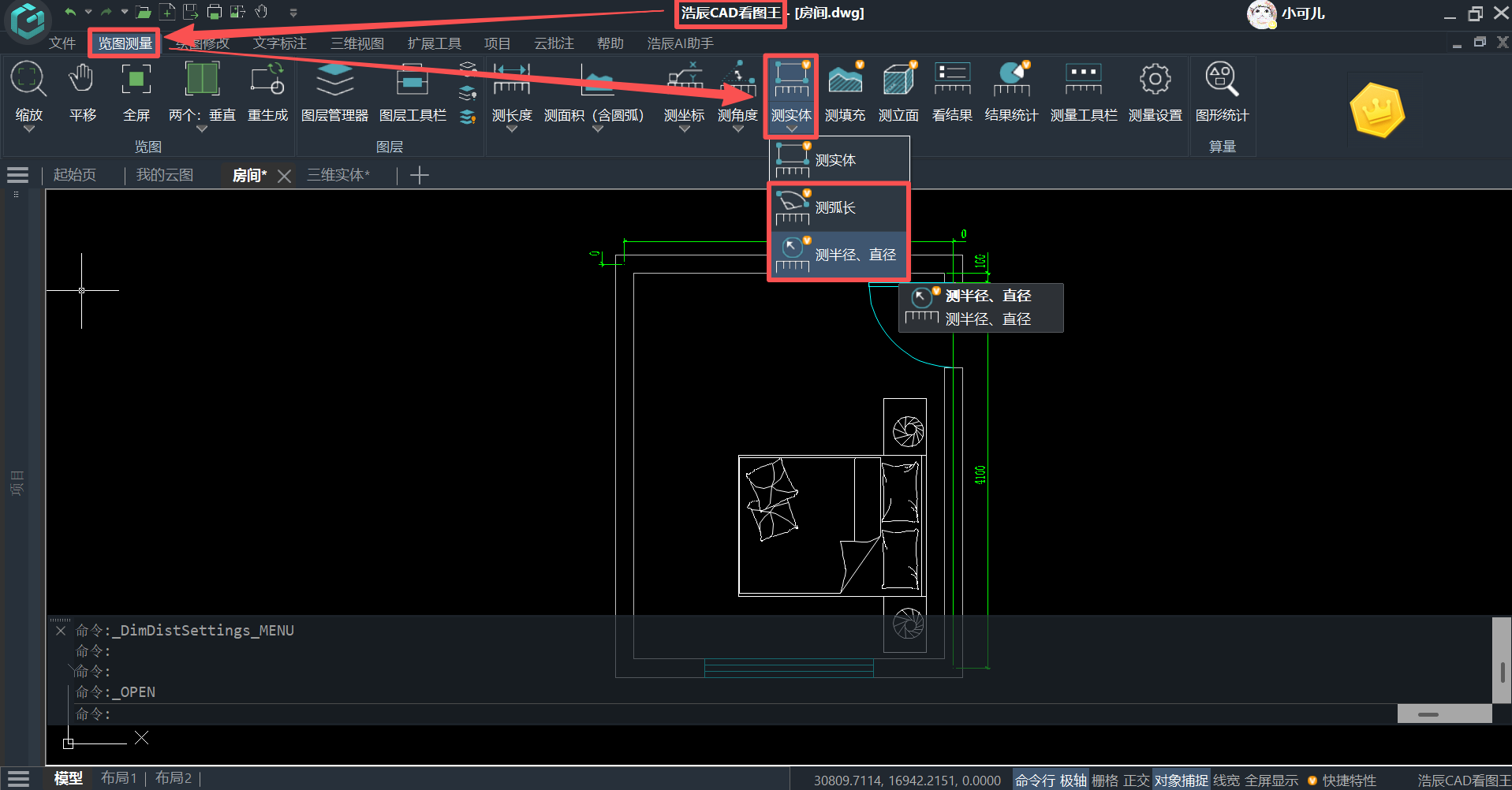
Task: Open 看结果 view results
Action: pyautogui.click(x=952, y=91)
